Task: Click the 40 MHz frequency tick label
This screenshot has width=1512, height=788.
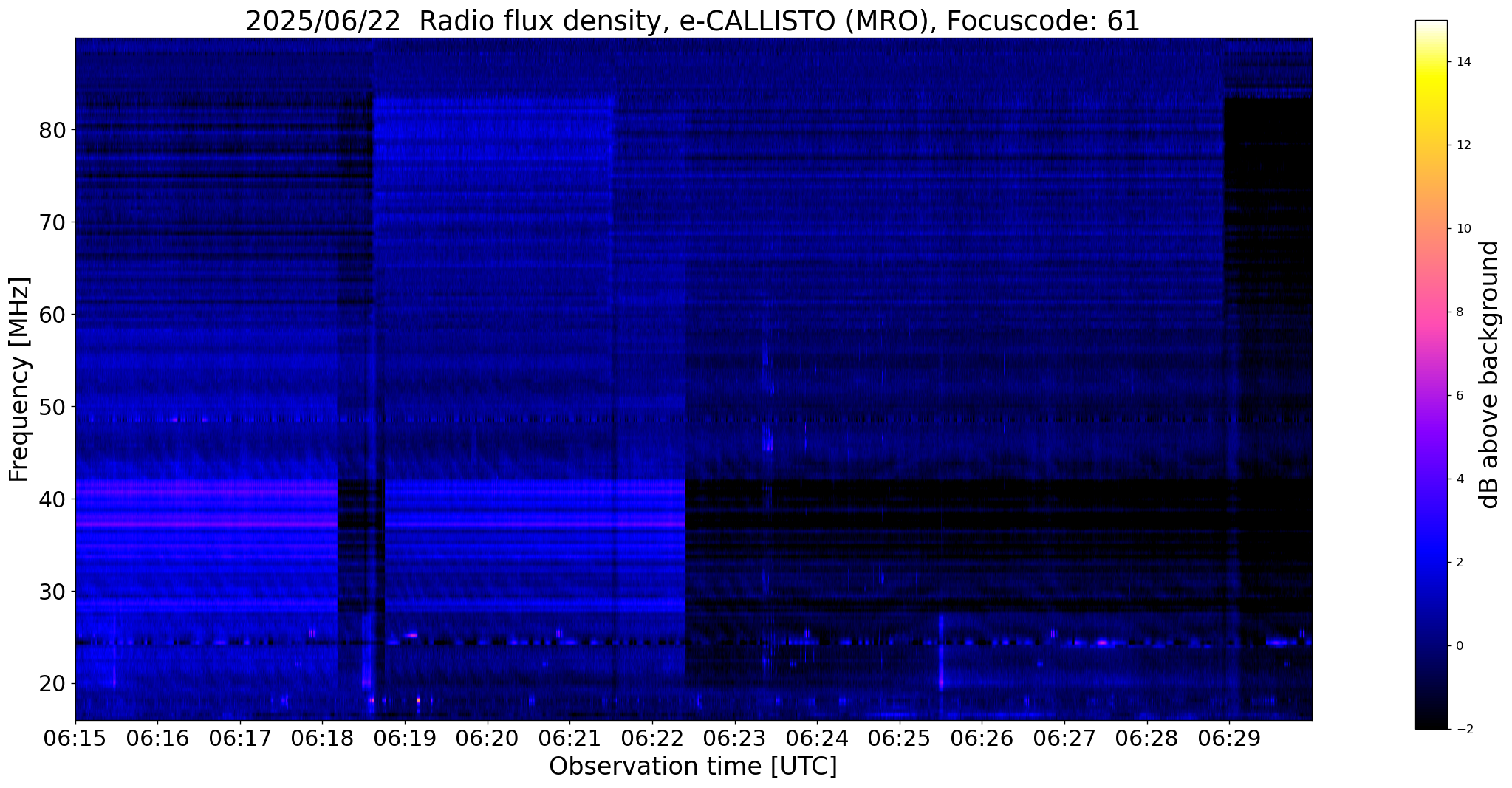Action: (52, 499)
